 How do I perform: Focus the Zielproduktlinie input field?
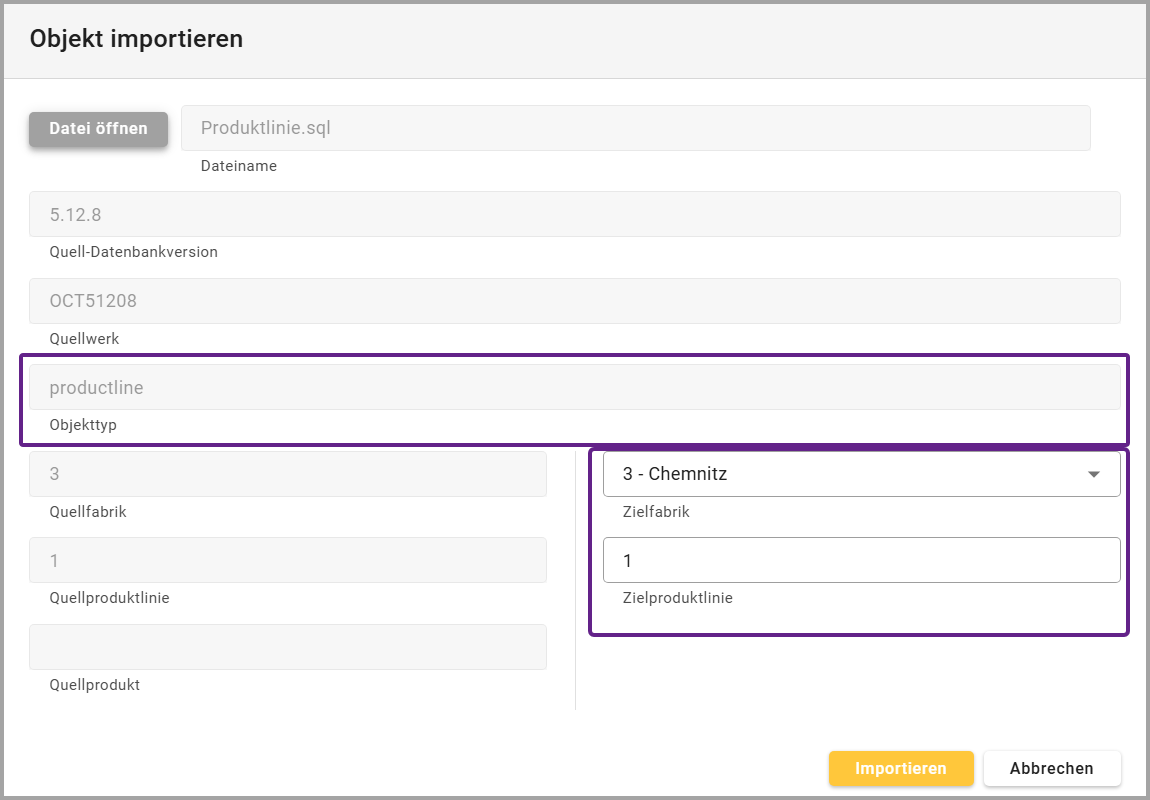click(x=860, y=561)
